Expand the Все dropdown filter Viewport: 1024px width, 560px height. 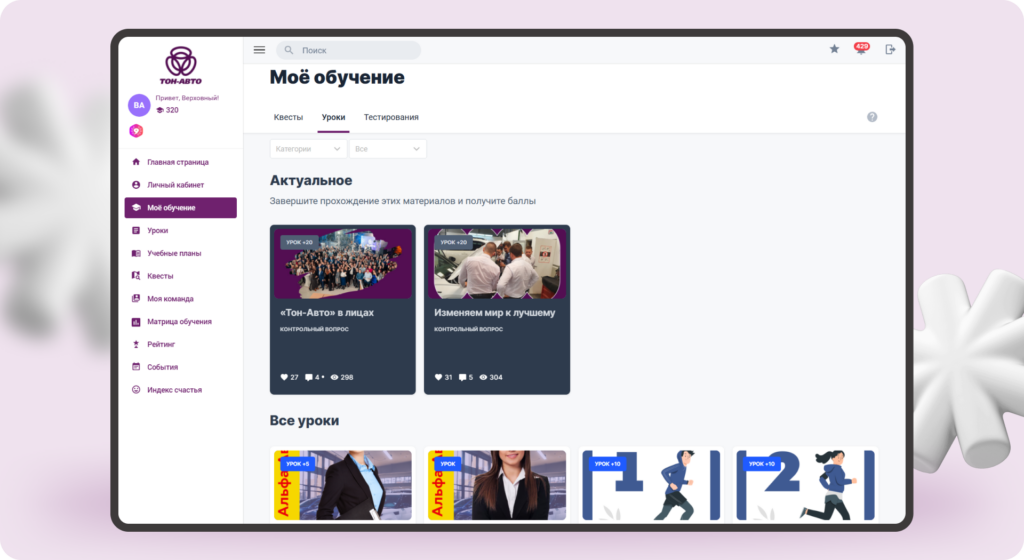pyautogui.click(x=387, y=149)
